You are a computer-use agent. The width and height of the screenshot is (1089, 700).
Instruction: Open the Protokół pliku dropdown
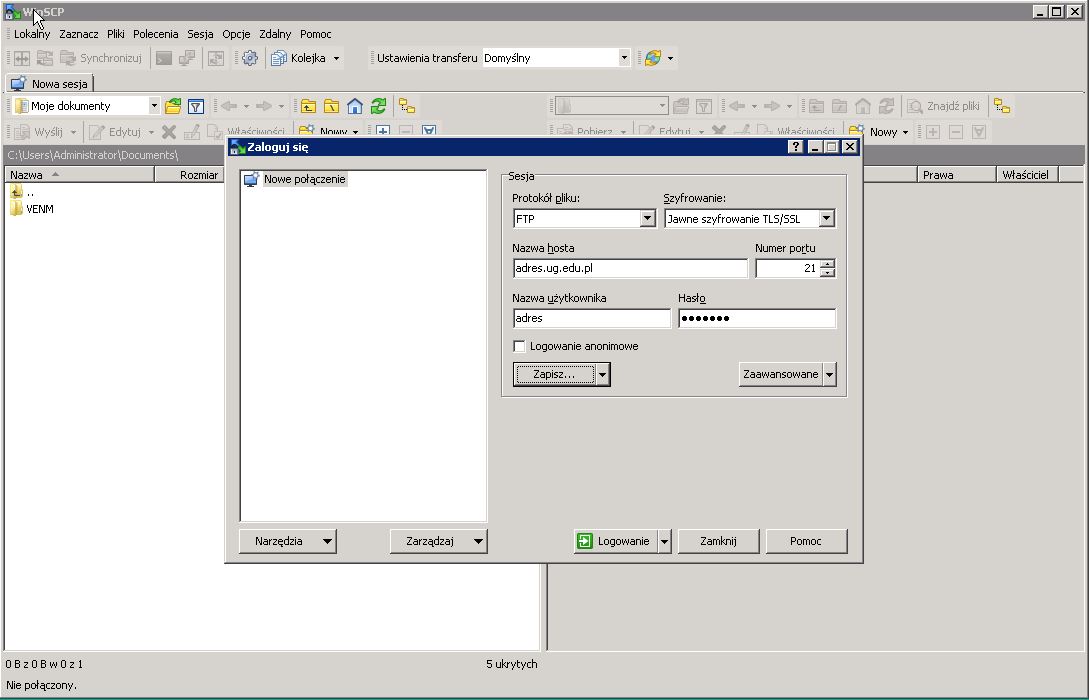pos(647,219)
